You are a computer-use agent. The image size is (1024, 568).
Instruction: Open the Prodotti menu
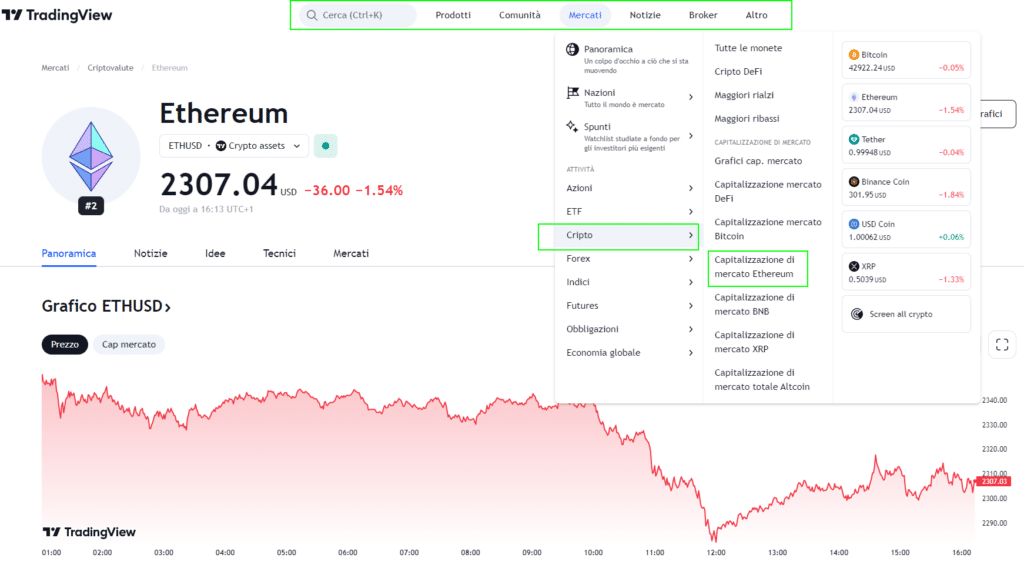453,15
